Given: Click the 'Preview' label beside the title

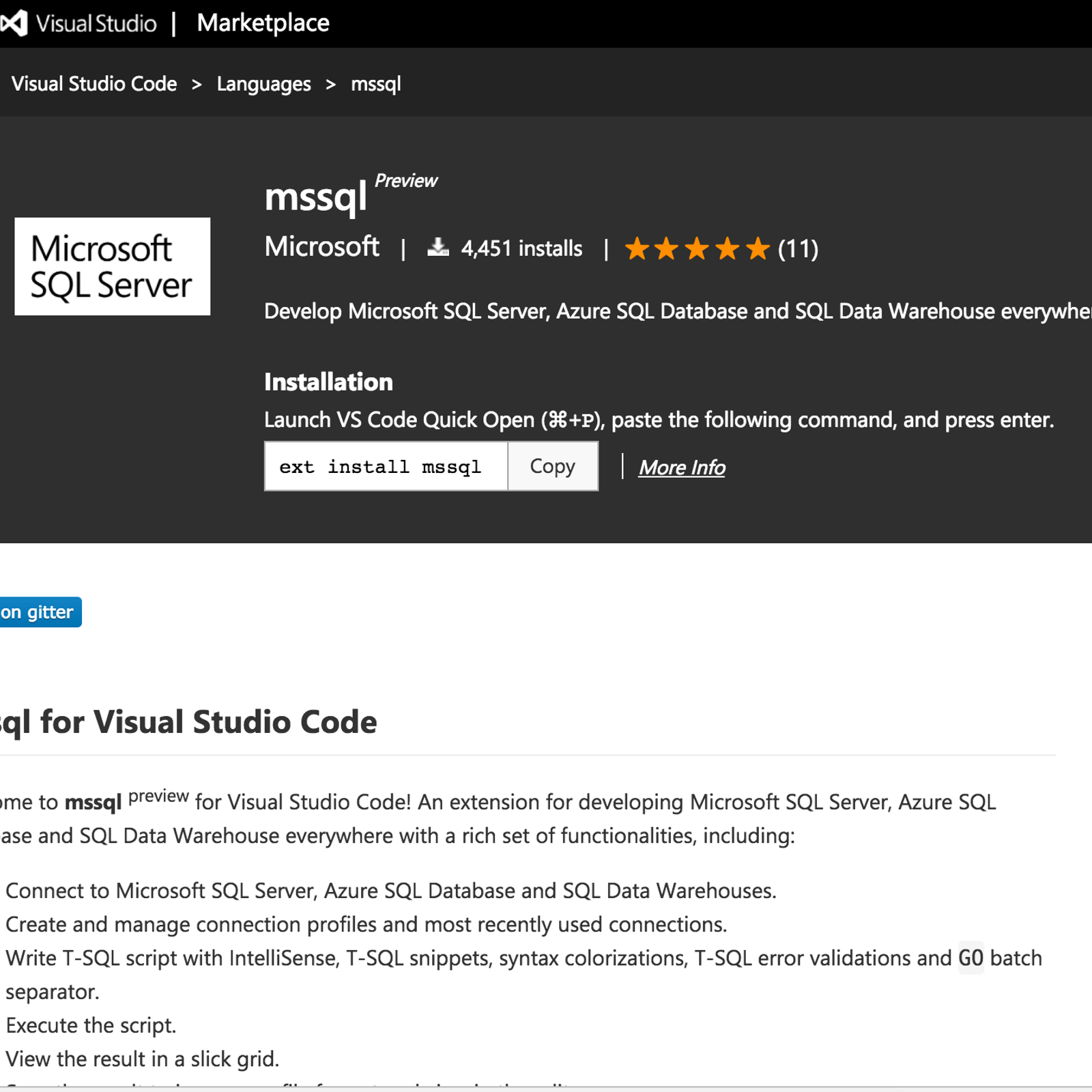Looking at the screenshot, I should [x=406, y=181].
